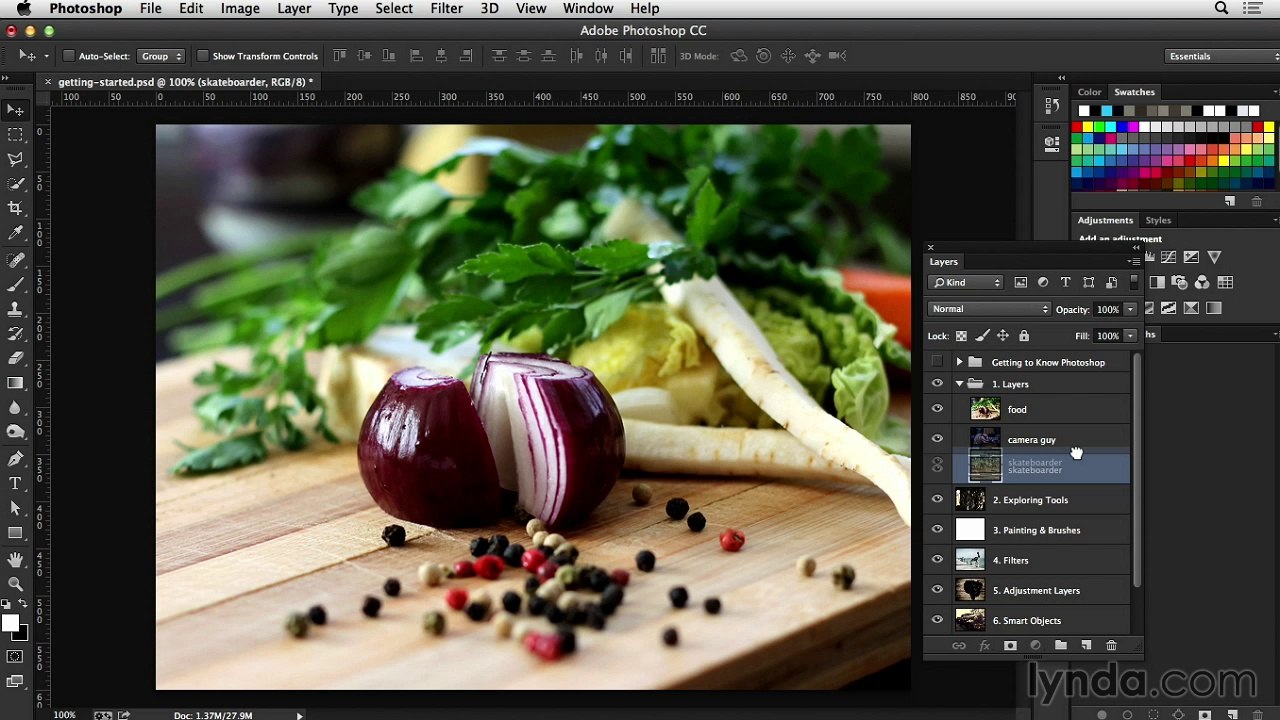Screen dimensions: 1280x720
Task: Open Spotlight search in the menu bar
Action: tap(1221, 8)
